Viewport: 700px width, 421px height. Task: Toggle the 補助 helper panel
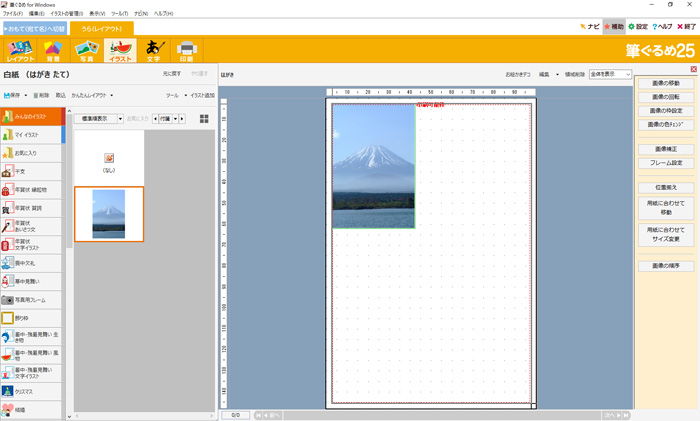pyautogui.click(x=613, y=27)
